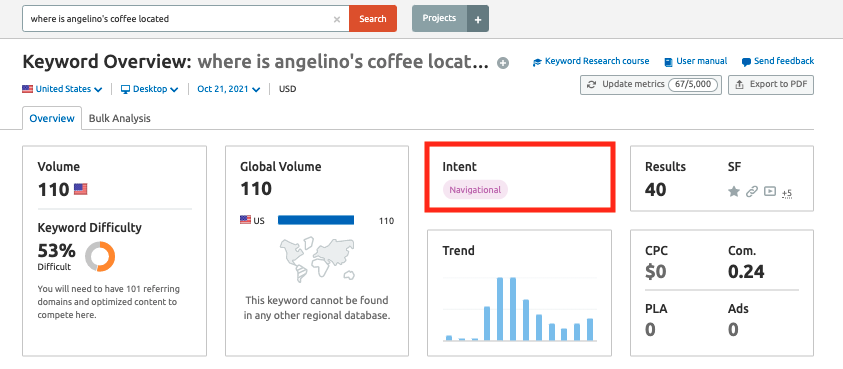843x369 pixels.
Task: Open the Oct 21, 2021 date dropdown
Action: [228, 89]
